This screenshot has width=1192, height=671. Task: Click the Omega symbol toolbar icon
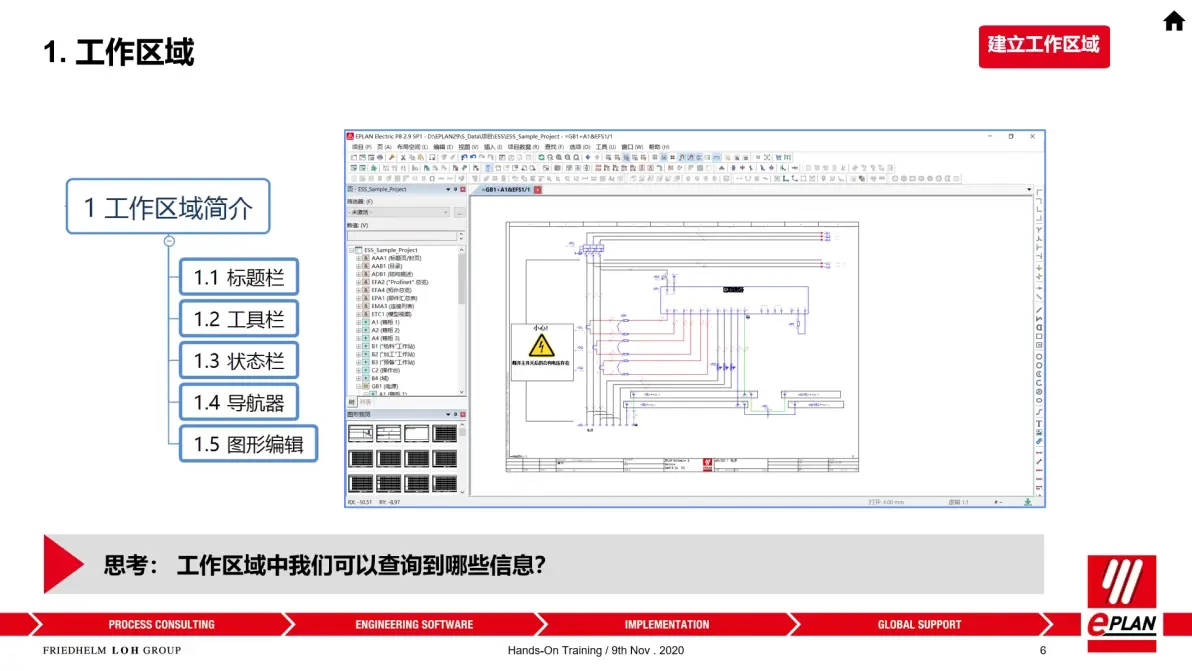click(x=432, y=179)
